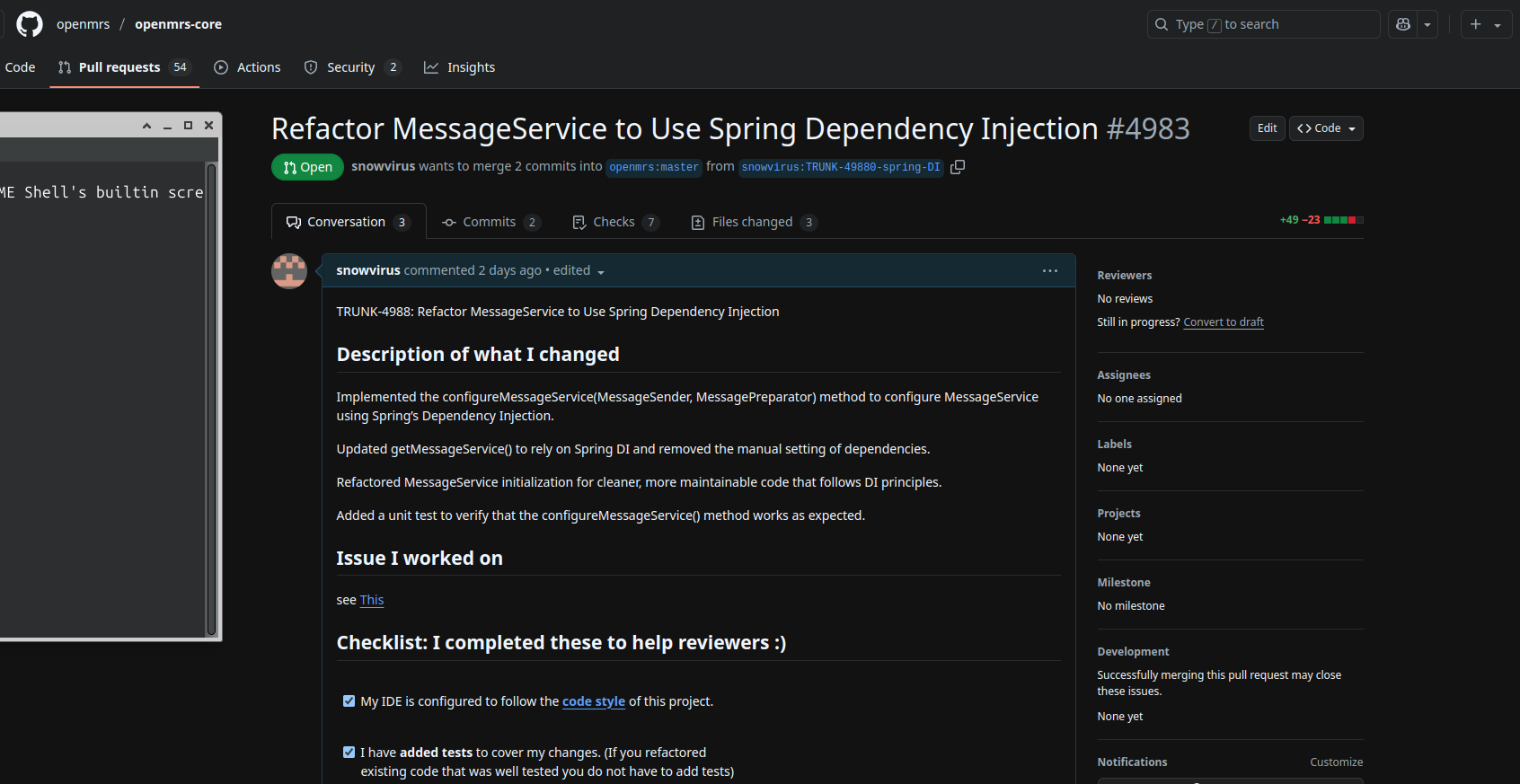Toggle the added tests checkbox

point(349,753)
